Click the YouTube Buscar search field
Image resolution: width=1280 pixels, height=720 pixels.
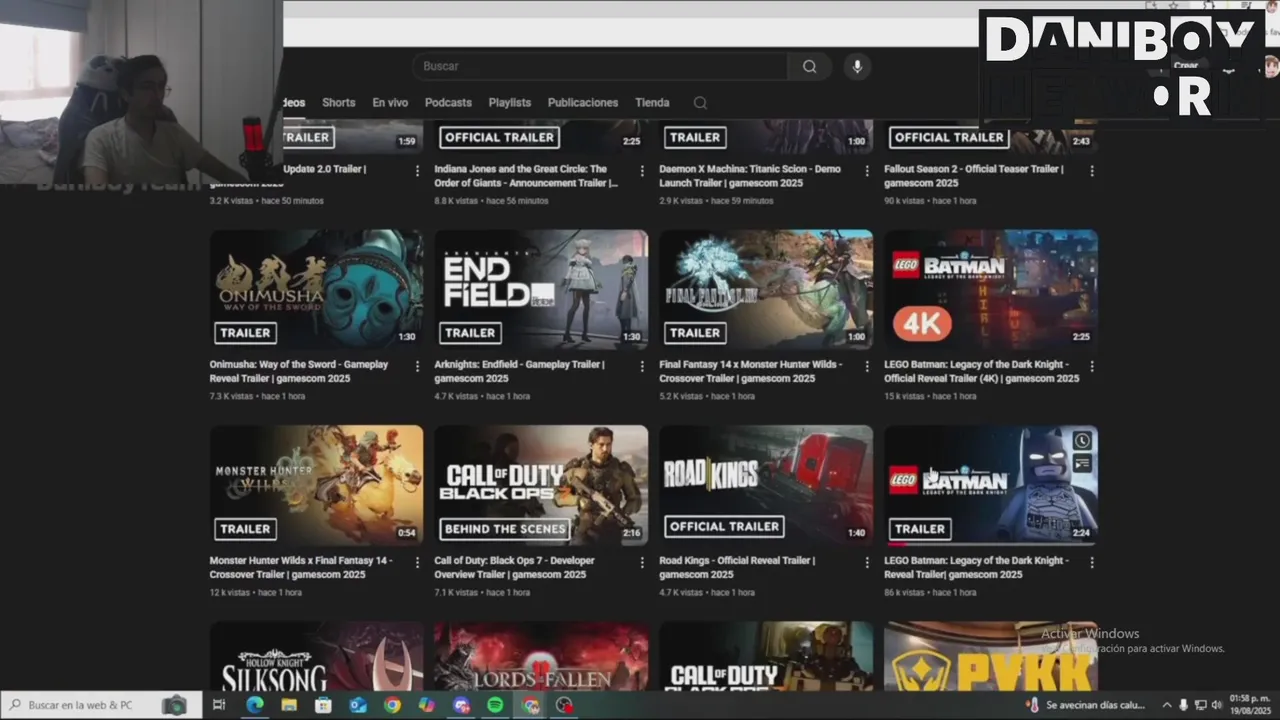point(600,67)
